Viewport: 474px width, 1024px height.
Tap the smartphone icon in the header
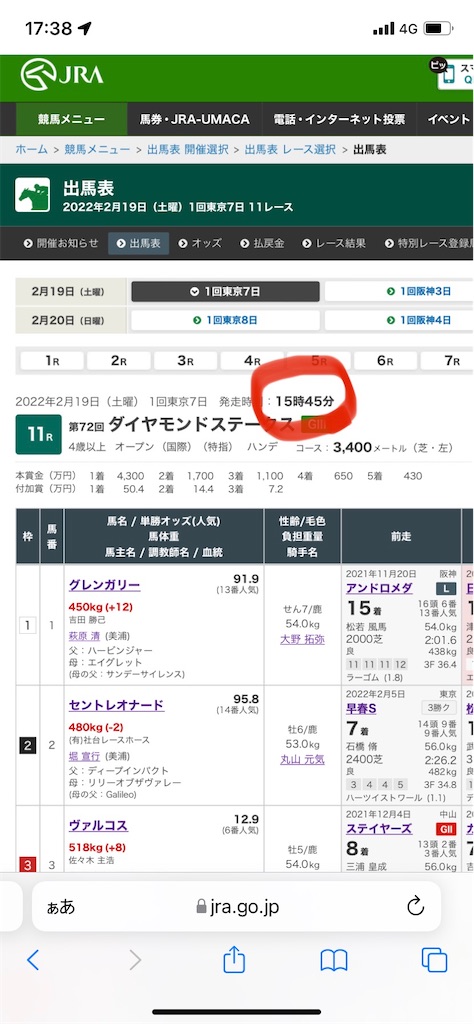click(x=448, y=75)
